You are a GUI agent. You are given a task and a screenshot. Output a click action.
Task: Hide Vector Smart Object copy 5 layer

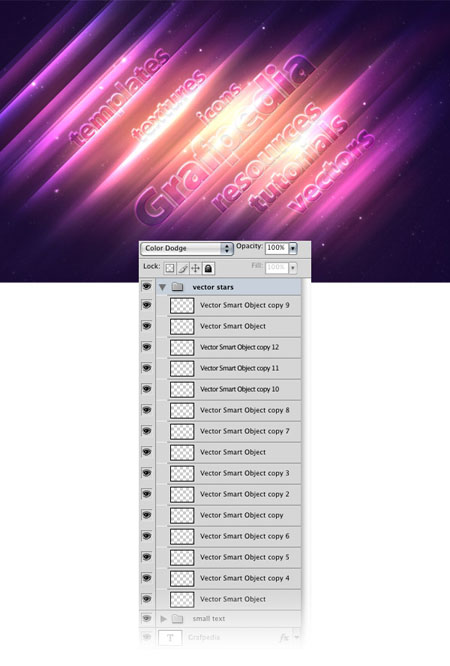(147, 557)
